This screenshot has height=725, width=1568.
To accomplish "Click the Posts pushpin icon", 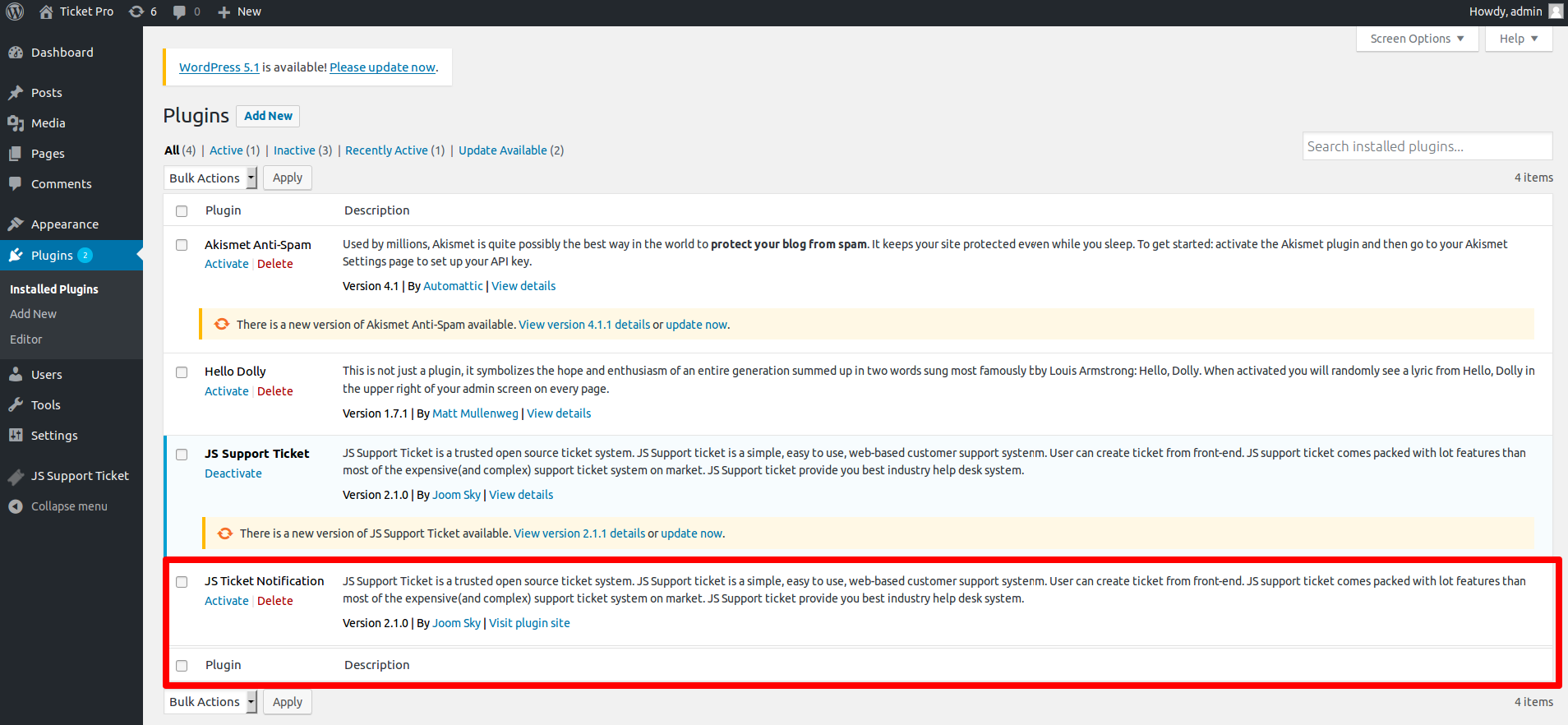I will [16, 92].
